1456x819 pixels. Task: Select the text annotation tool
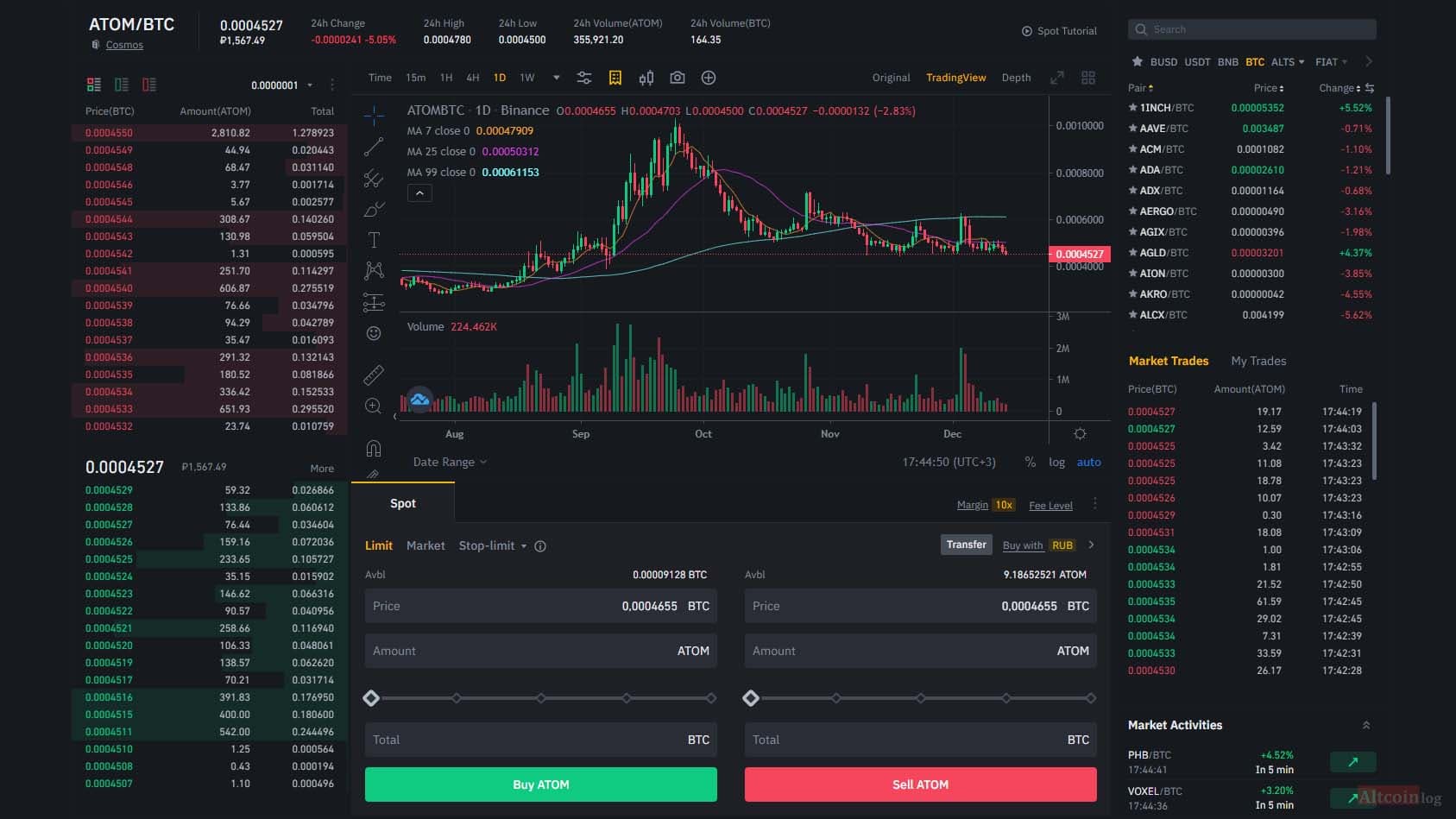coord(374,240)
